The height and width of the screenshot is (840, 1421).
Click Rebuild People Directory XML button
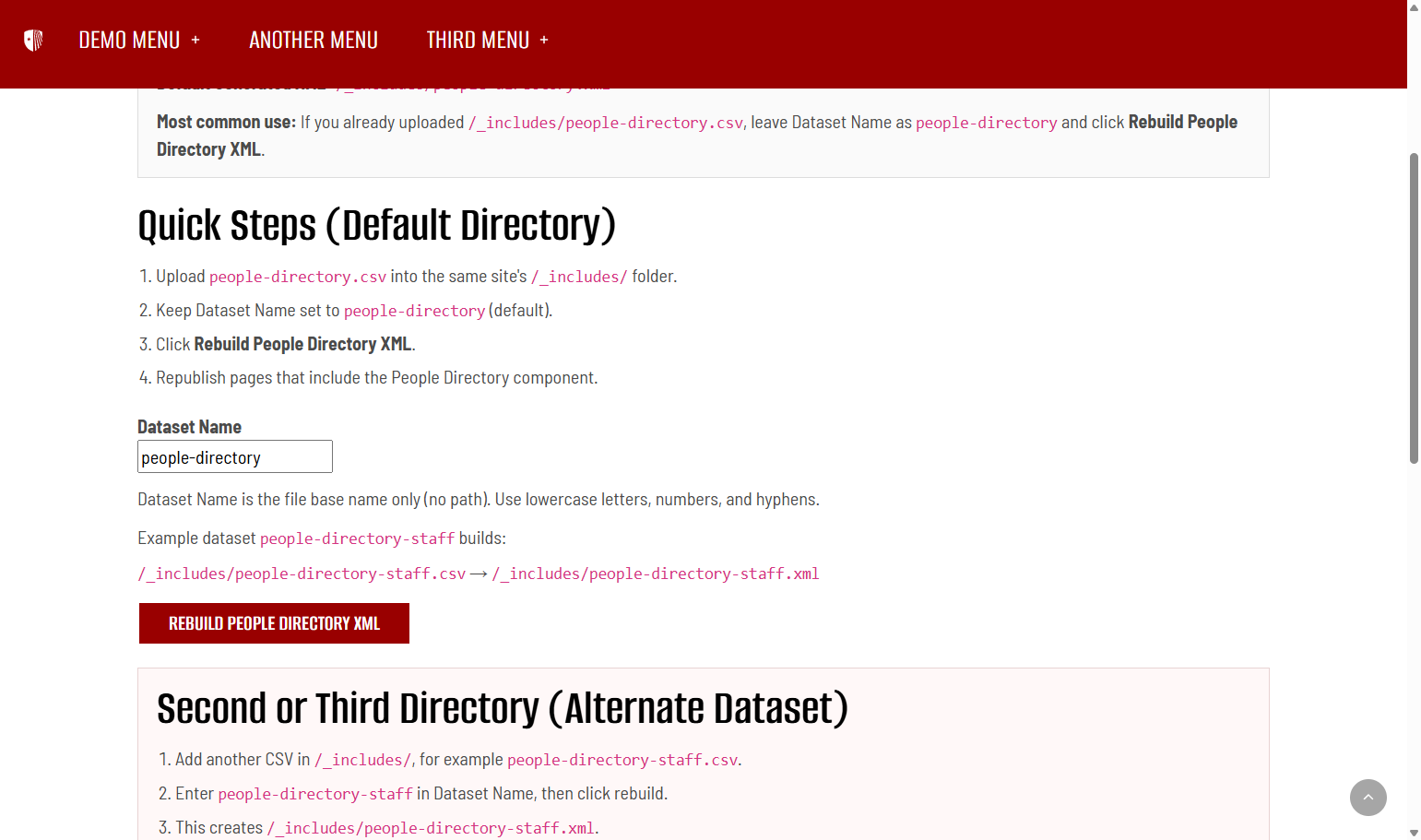274,623
